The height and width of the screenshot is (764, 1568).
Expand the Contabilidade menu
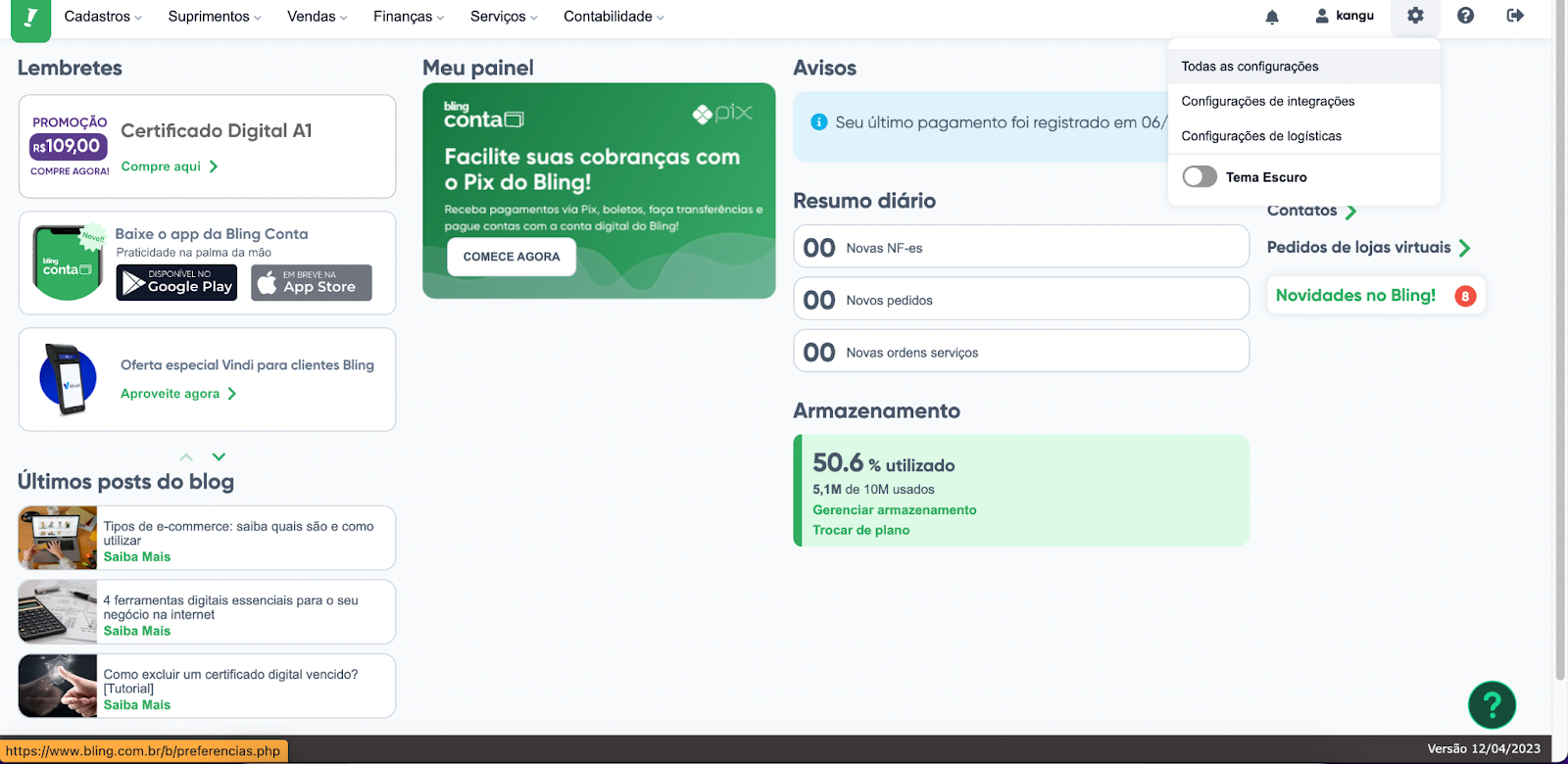[x=613, y=17]
